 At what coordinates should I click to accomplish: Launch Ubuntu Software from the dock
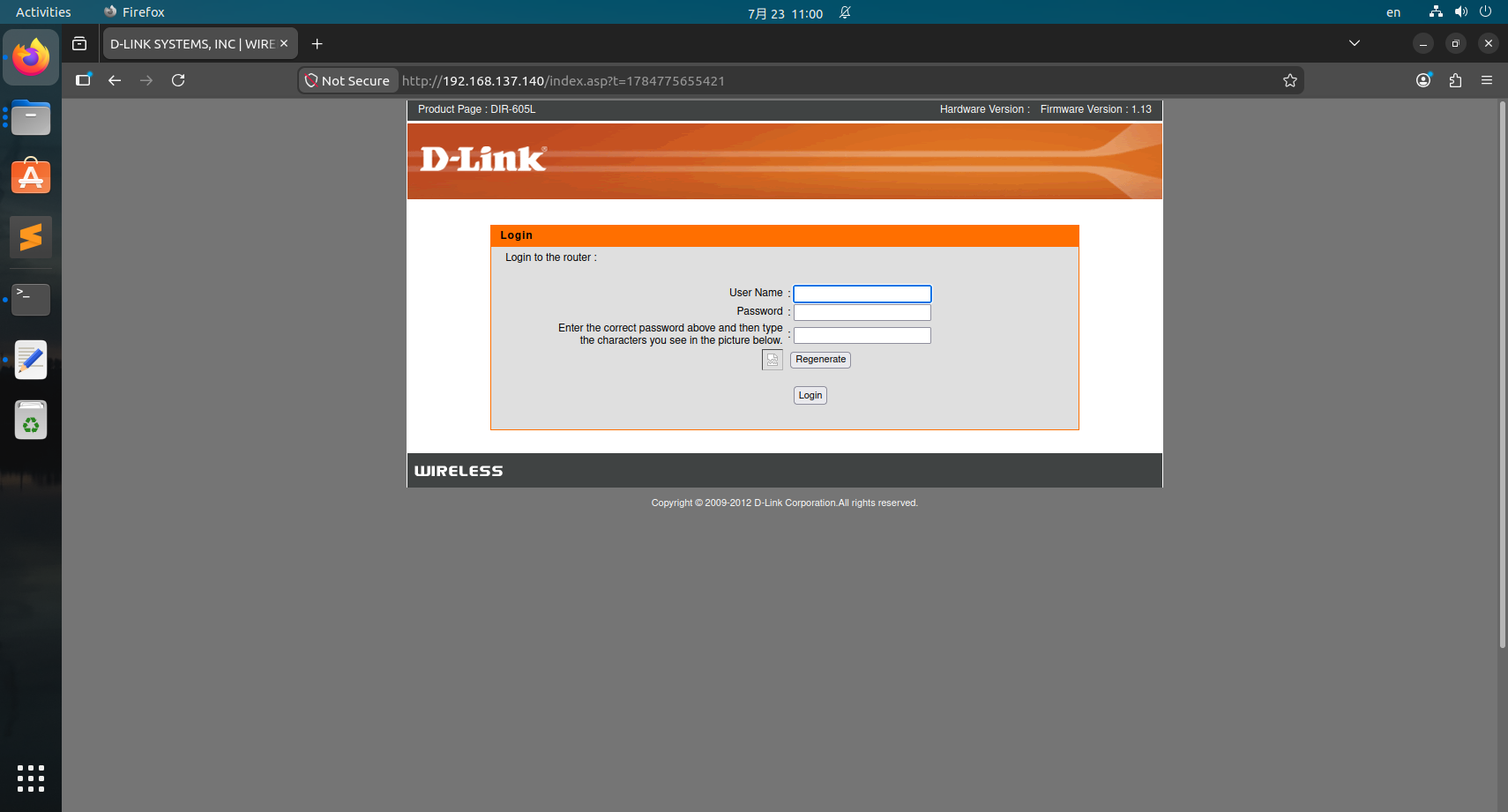tap(31, 176)
